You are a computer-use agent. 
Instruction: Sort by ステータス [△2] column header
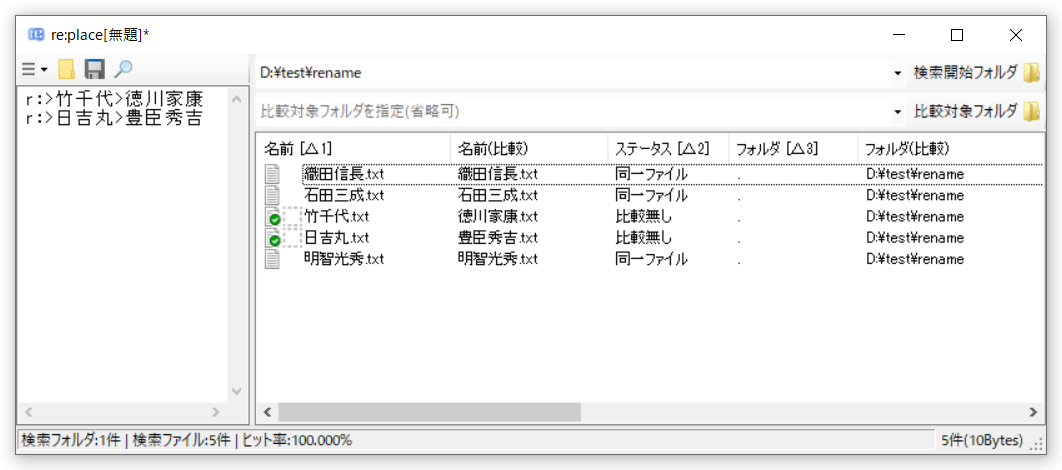tap(668, 148)
